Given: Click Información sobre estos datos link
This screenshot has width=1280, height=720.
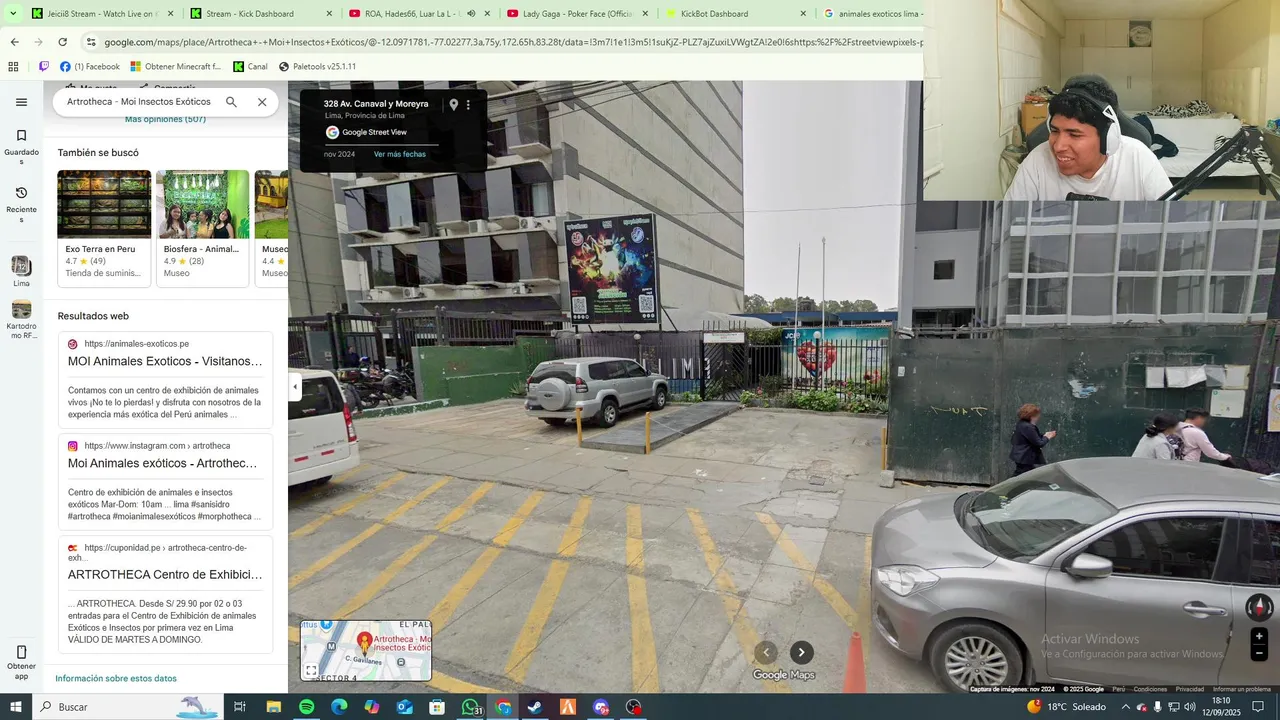Looking at the screenshot, I should click(116, 678).
